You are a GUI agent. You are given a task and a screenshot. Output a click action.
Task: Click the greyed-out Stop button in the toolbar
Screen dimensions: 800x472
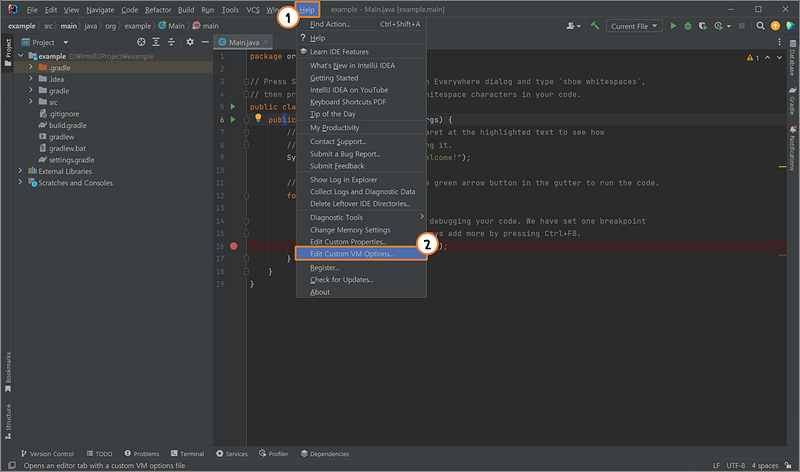click(x=742, y=26)
